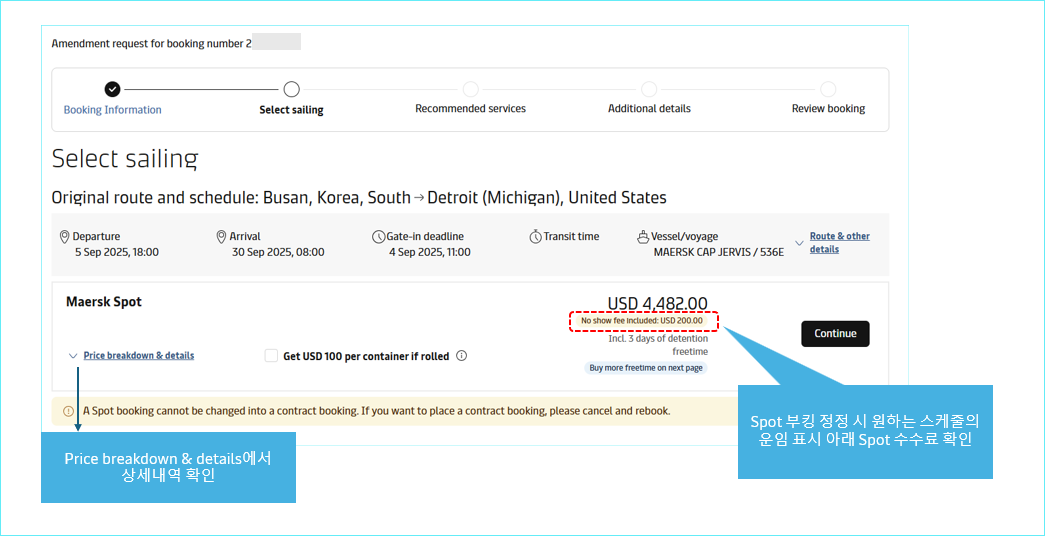Click the Gate-in deadline clock icon
The height and width of the screenshot is (536, 1045).
point(378,237)
